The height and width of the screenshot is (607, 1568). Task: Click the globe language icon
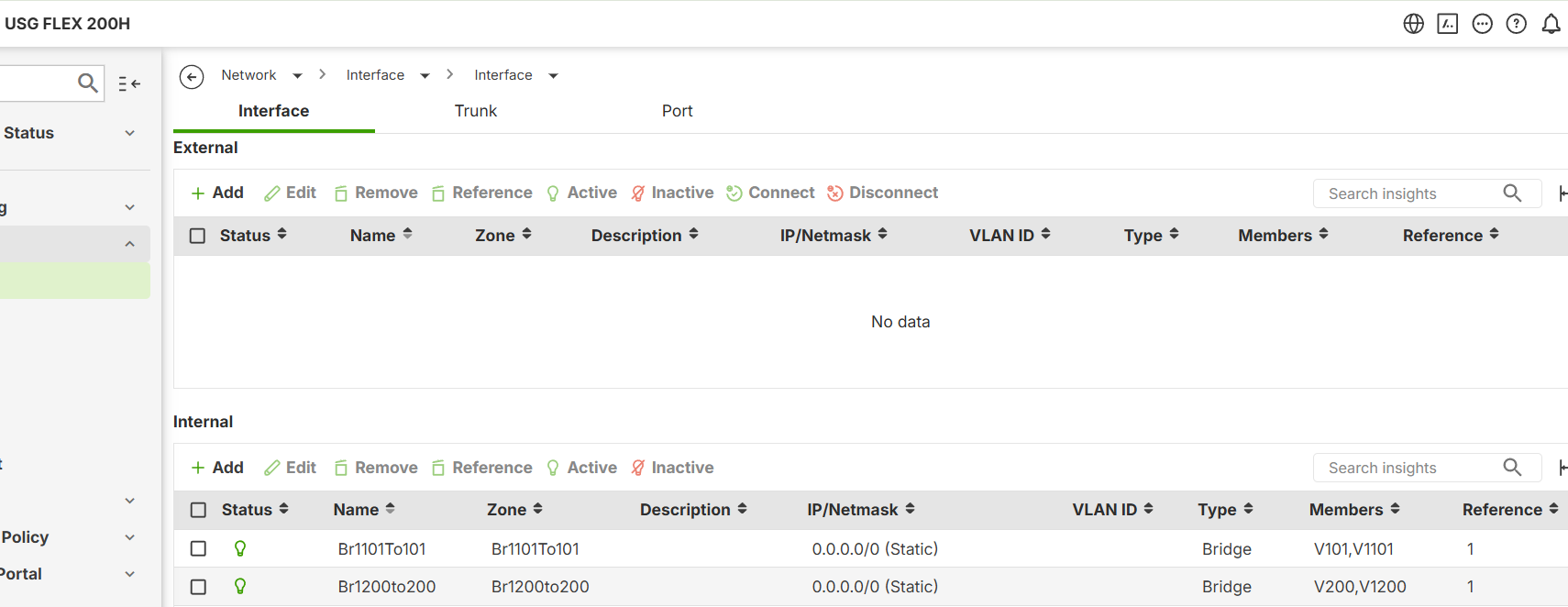(1413, 24)
